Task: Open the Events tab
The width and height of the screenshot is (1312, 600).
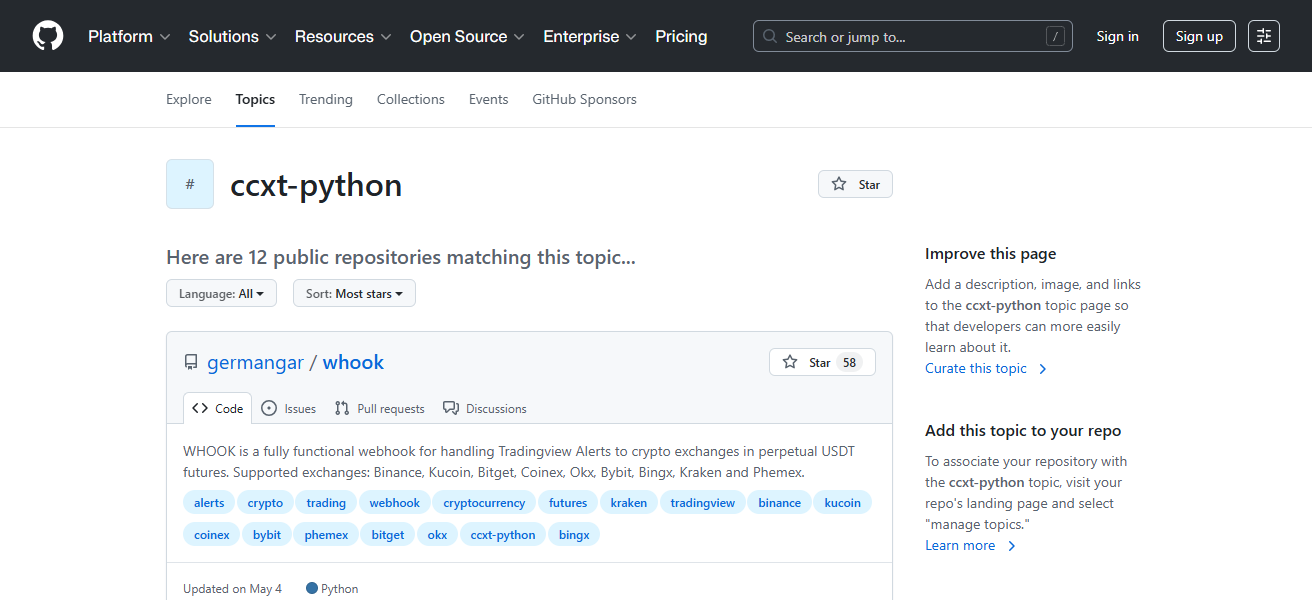Action: 489,99
